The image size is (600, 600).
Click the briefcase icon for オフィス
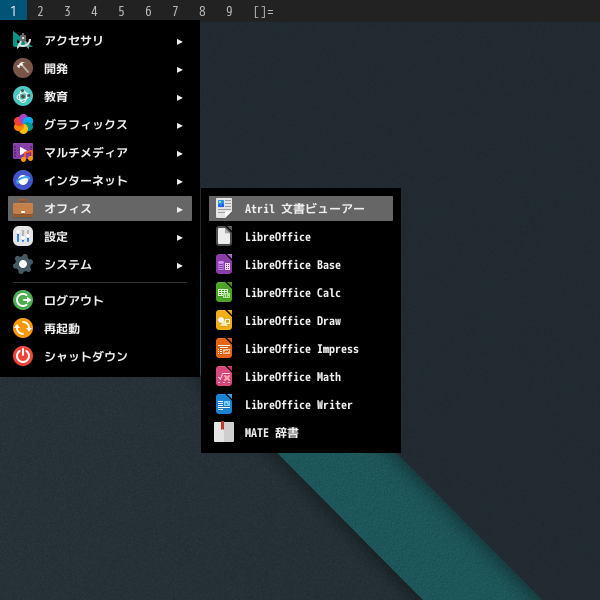pos(23,209)
